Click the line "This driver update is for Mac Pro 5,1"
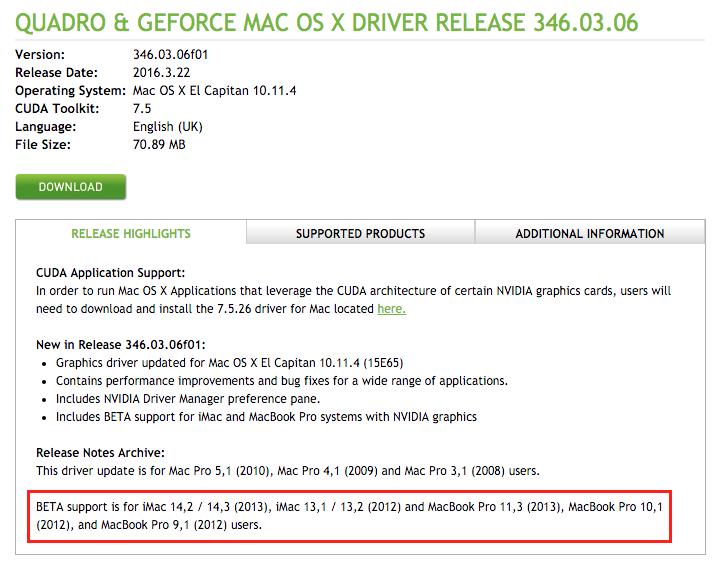The image size is (720, 564). pyautogui.click(x=288, y=471)
